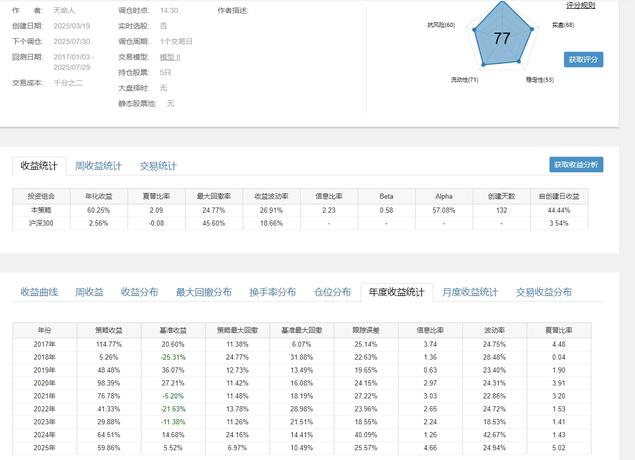Click the 获取评分 button

[x=584, y=60]
